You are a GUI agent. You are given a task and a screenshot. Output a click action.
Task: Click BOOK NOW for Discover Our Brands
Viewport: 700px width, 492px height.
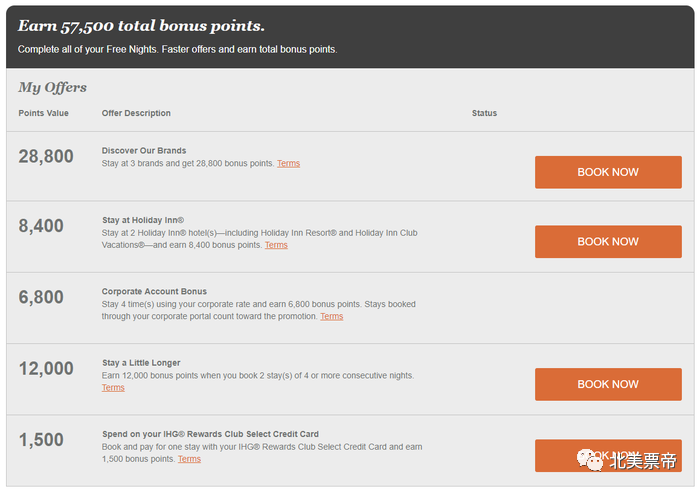point(608,172)
